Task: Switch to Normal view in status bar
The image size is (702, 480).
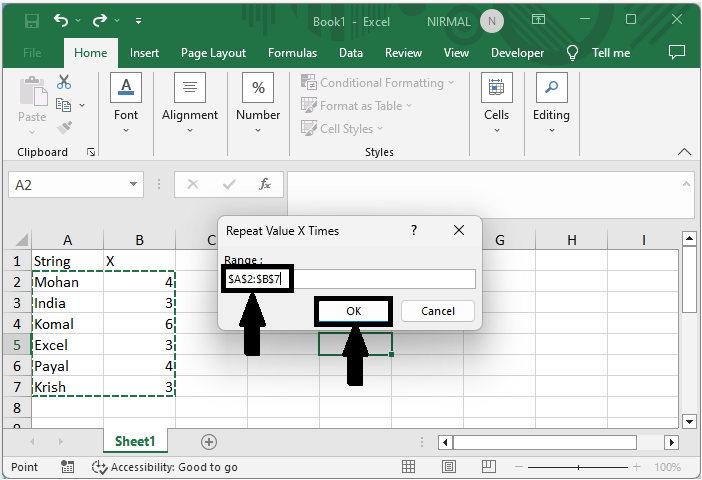Action: (x=409, y=467)
